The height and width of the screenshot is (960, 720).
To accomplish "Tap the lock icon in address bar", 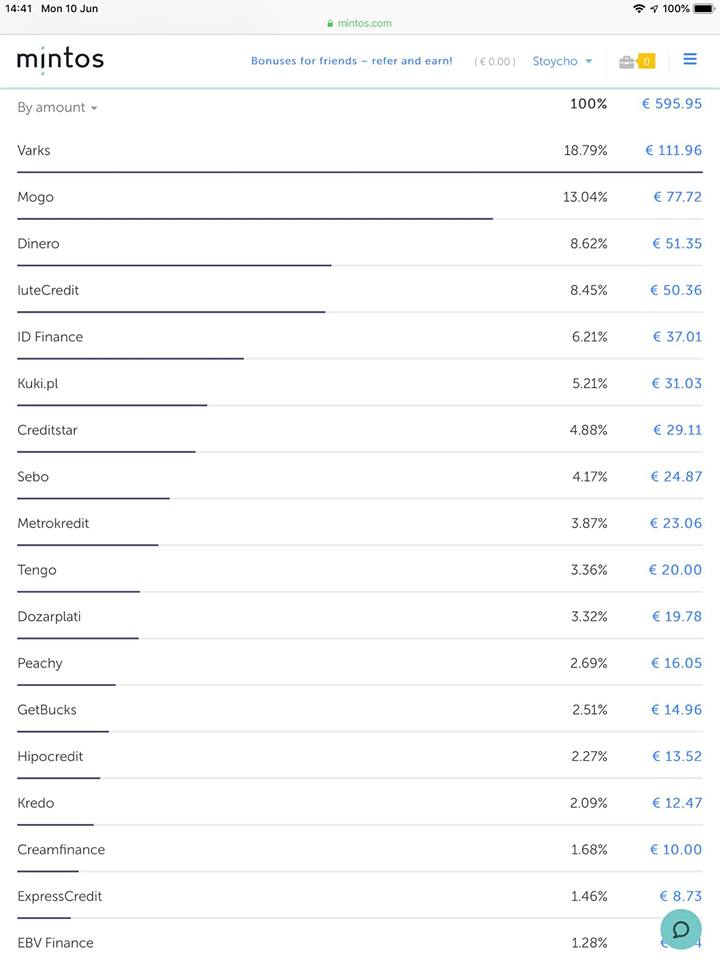I will (330, 23).
